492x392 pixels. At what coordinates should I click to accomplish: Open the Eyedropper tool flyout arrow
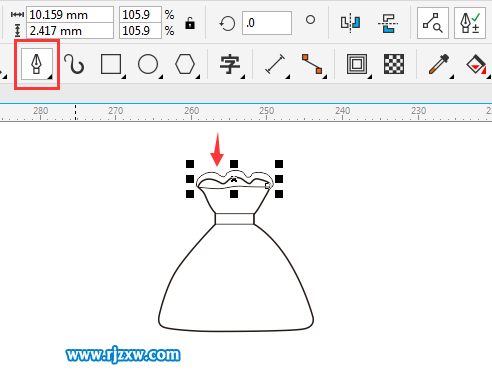(x=452, y=77)
